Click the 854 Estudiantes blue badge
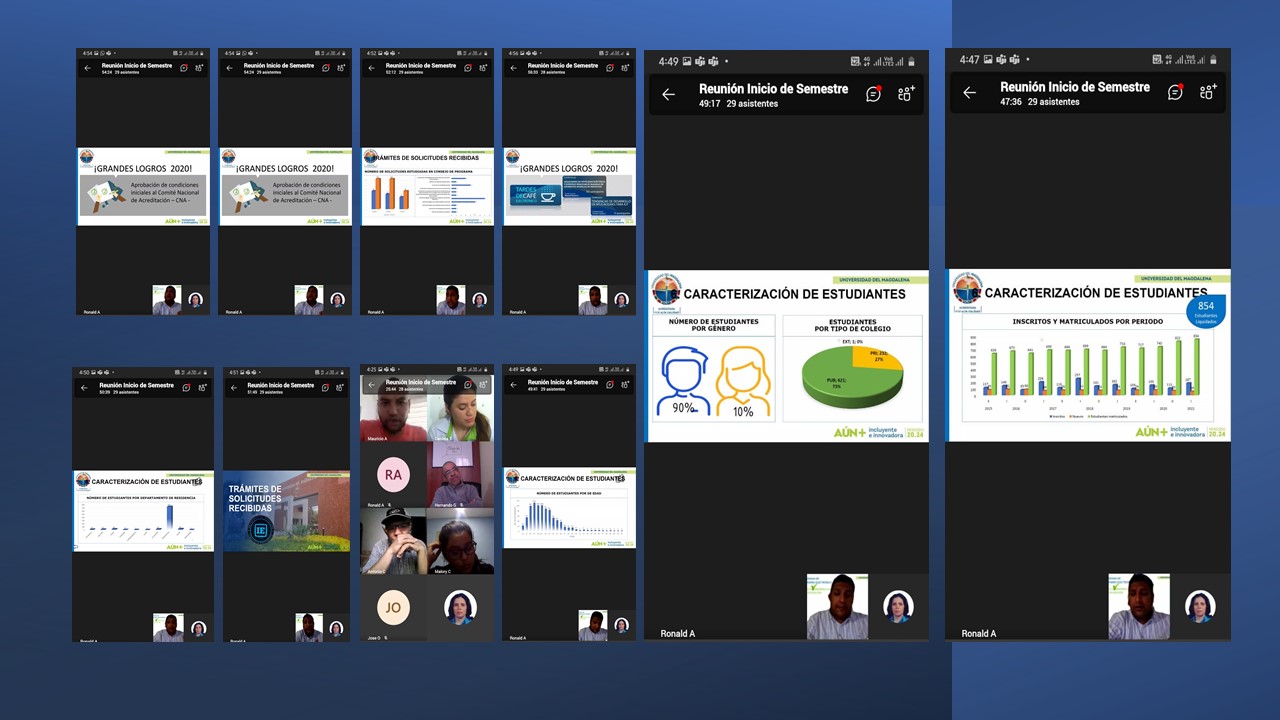 (x=1206, y=310)
